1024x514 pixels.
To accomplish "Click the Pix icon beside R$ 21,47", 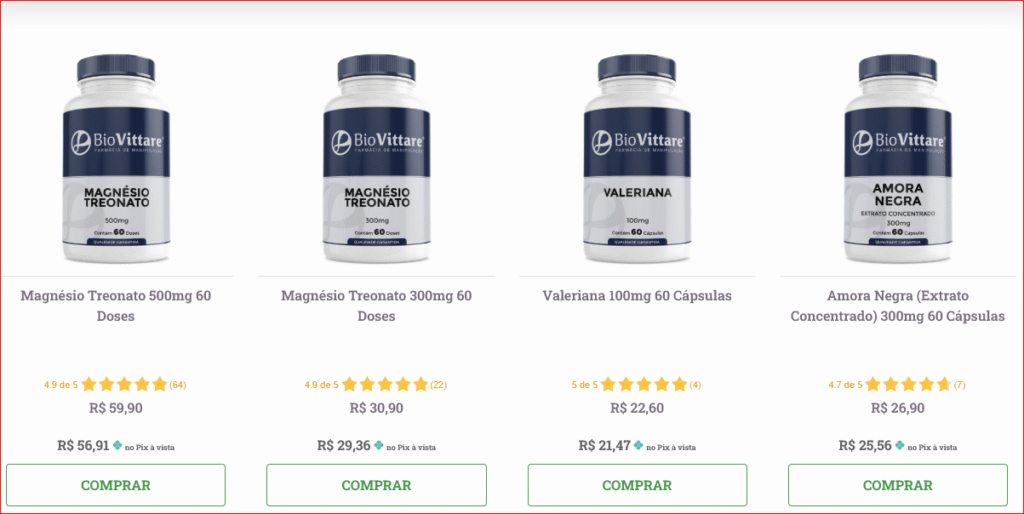I will point(639,445).
